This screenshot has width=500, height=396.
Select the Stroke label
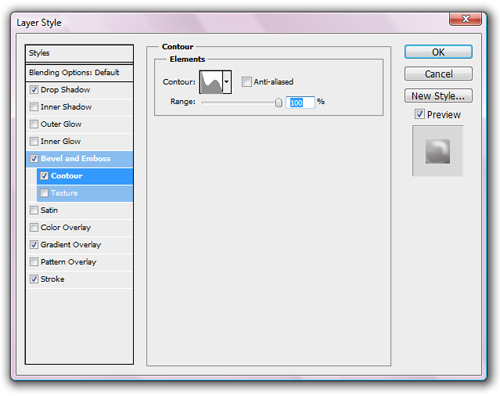(x=52, y=279)
